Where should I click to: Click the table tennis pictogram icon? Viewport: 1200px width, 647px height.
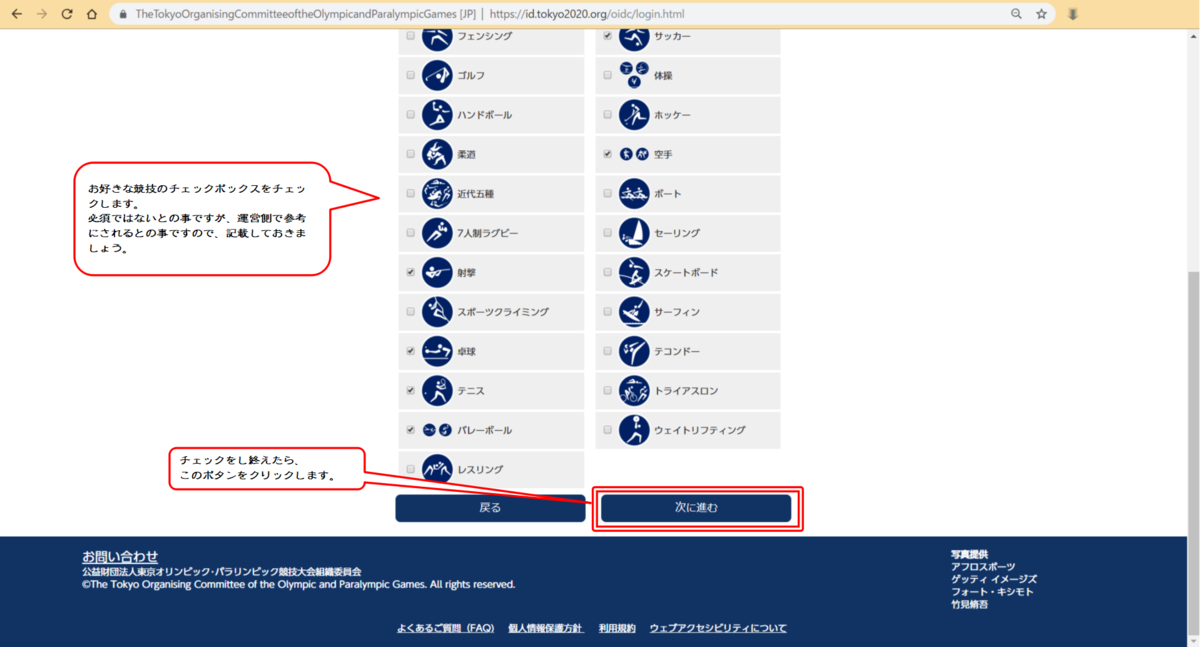(x=437, y=351)
